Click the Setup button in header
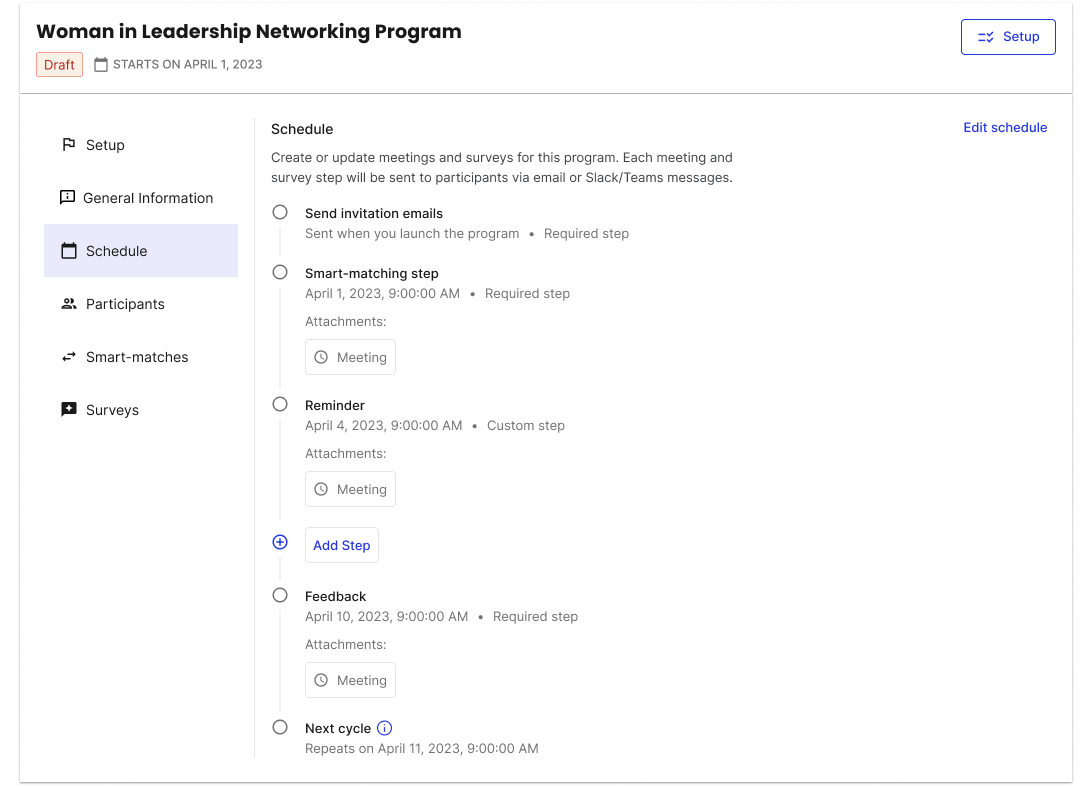Viewport: 1092px width, 787px height. (x=1008, y=37)
